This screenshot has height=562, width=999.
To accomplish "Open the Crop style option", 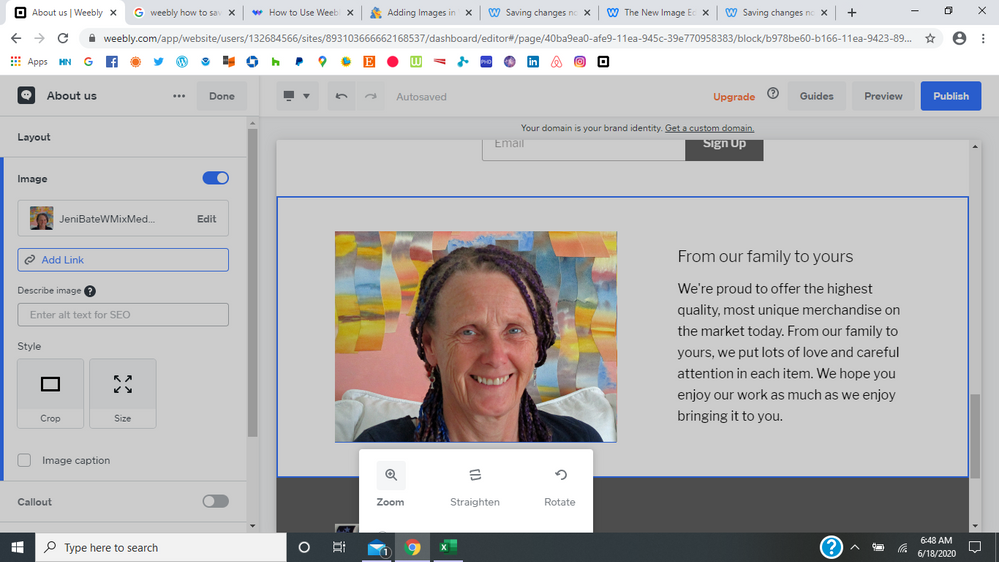I will click(x=51, y=394).
